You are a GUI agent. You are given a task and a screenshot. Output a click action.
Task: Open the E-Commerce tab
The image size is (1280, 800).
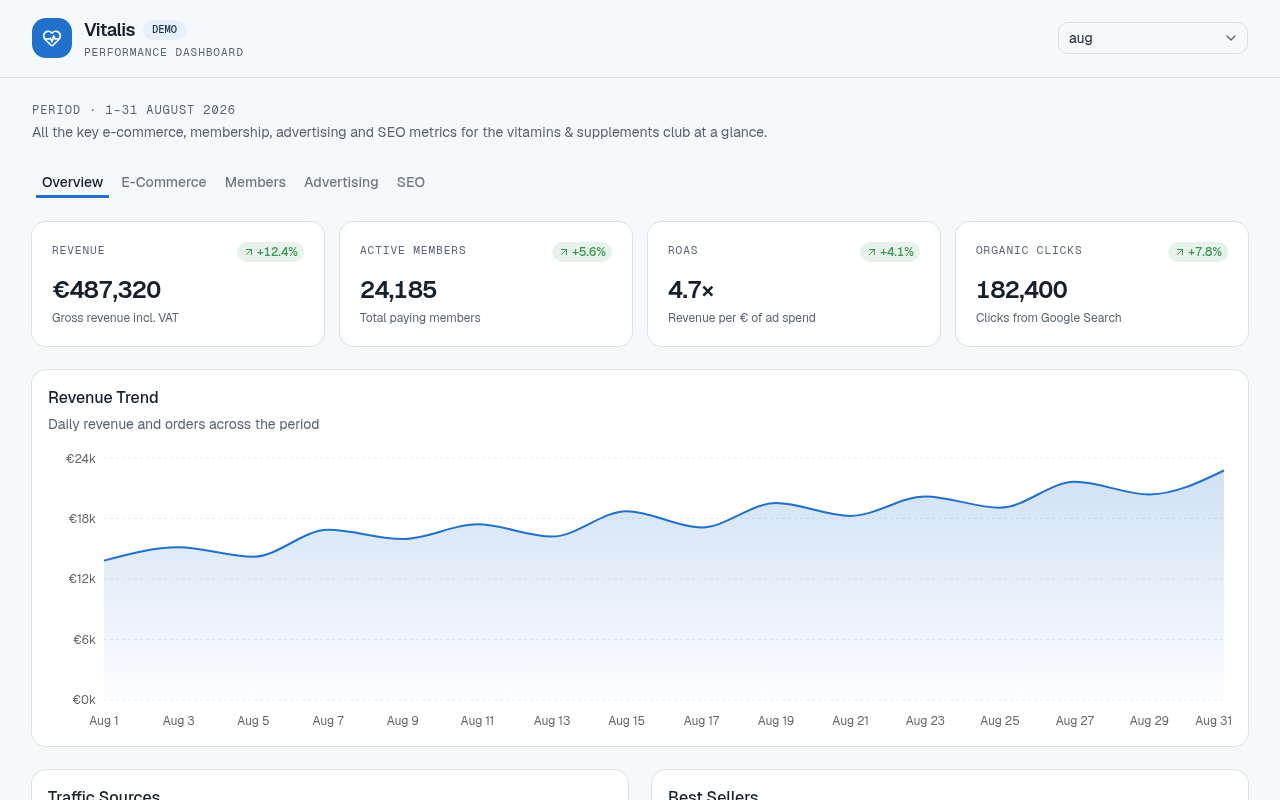click(x=164, y=182)
